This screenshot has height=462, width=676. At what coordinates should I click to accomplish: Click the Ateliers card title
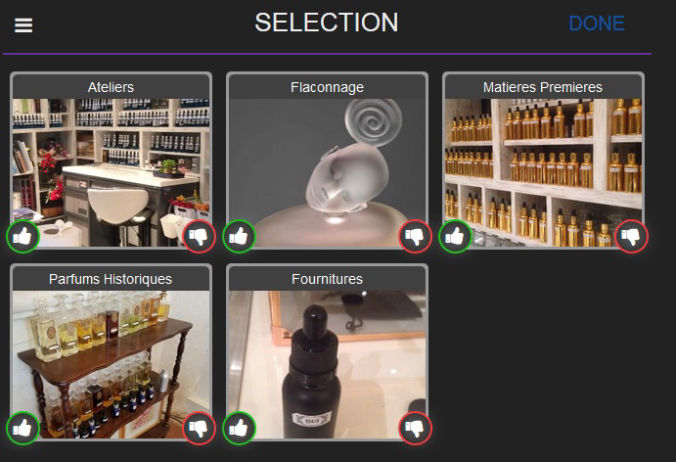pos(111,87)
